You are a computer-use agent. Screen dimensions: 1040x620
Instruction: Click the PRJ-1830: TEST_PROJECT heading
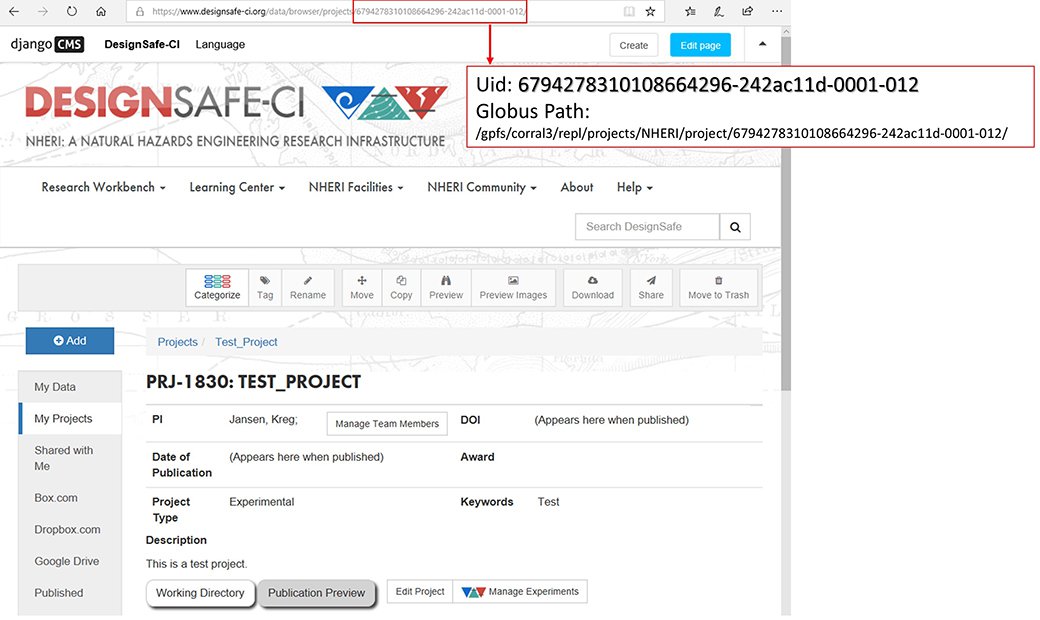(253, 383)
